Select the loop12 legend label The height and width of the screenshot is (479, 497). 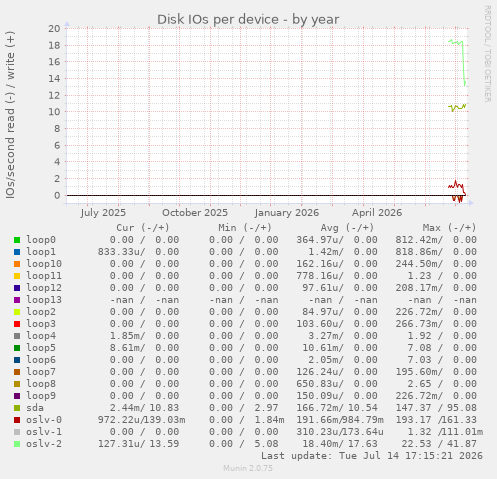[44, 288]
